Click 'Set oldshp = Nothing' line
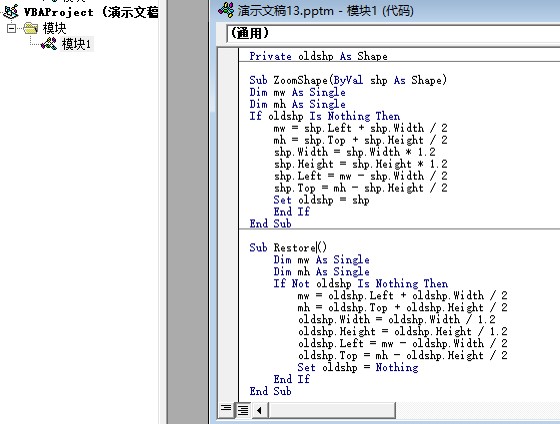The image size is (560, 424). [358, 367]
